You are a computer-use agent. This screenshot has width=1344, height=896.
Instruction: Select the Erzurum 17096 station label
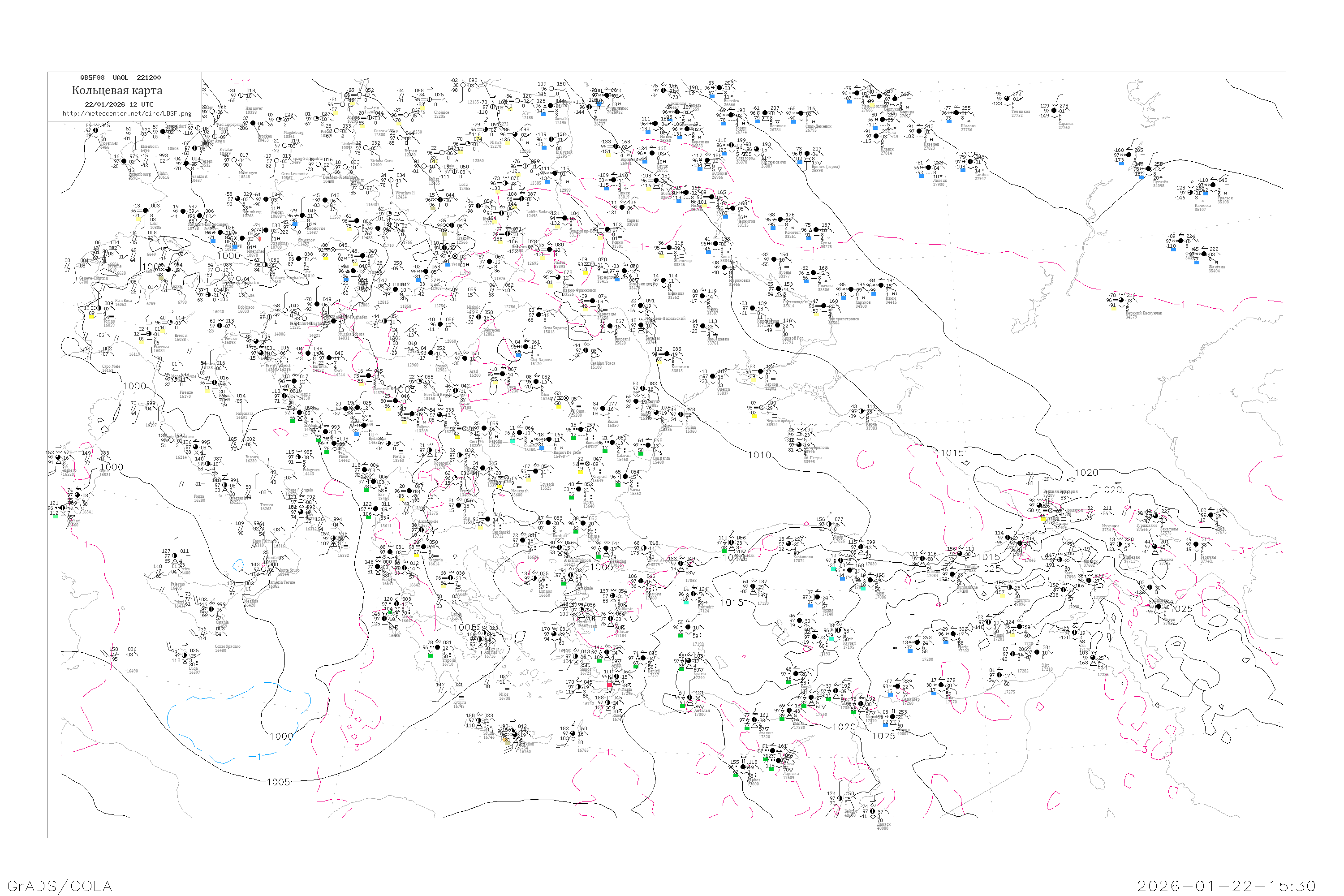1021,602
